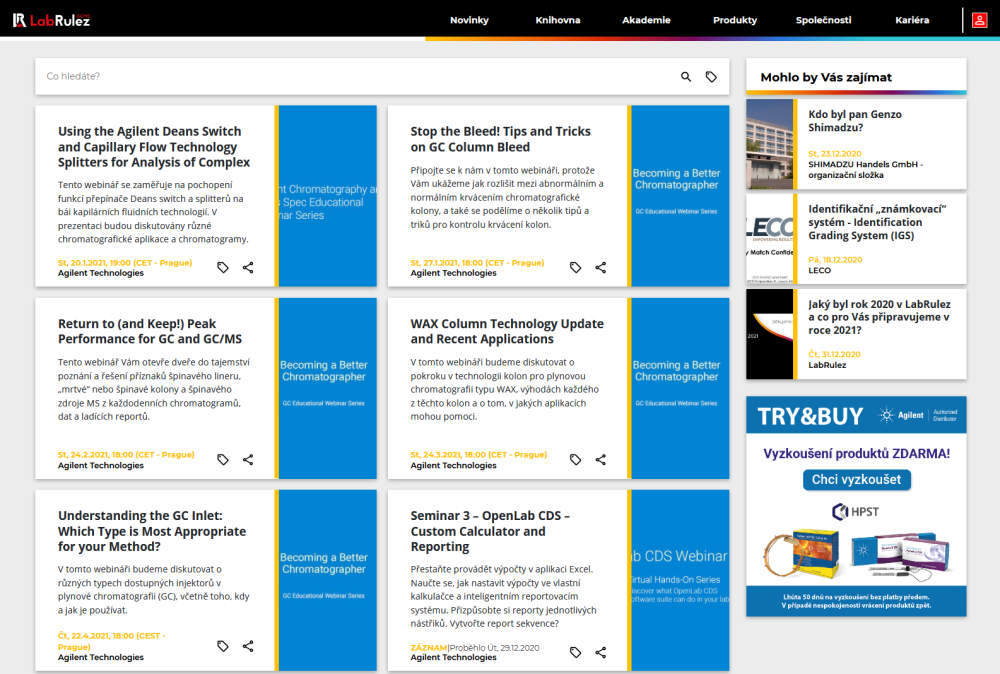The image size is (1000, 674).
Task: Click the Shimadzu building thumbnail
Action: pyautogui.click(x=770, y=144)
